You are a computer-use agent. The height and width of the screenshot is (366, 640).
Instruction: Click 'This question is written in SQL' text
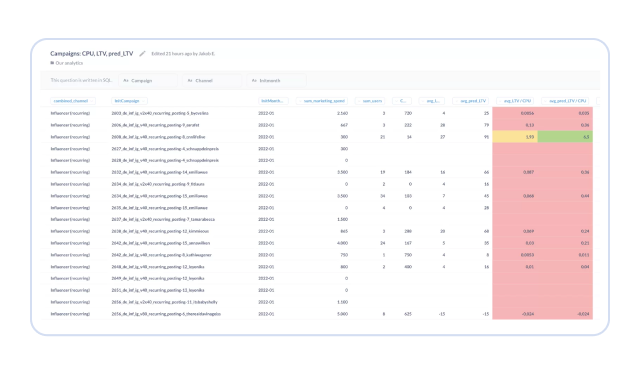tap(81, 80)
